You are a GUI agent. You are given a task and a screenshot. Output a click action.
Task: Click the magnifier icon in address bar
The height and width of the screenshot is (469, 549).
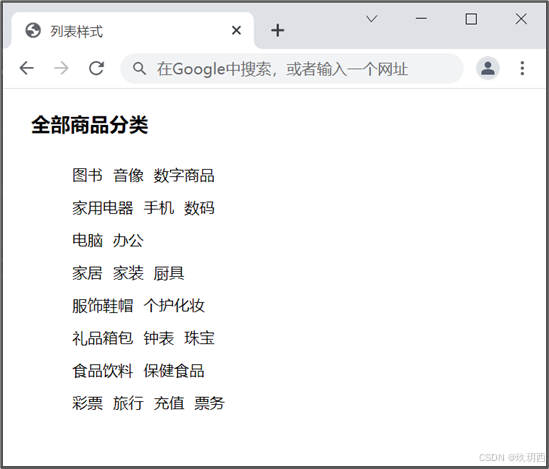[x=139, y=69]
